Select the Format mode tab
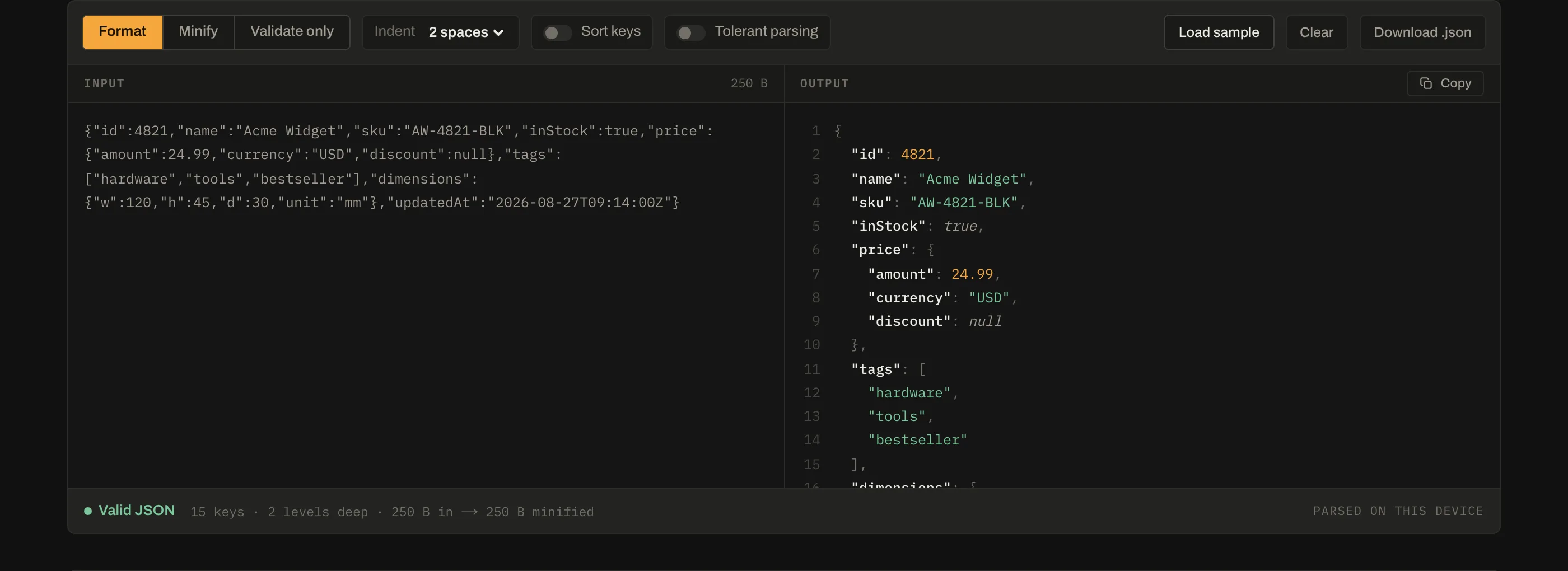Viewport: 1568px width, 571px height. 122,32
